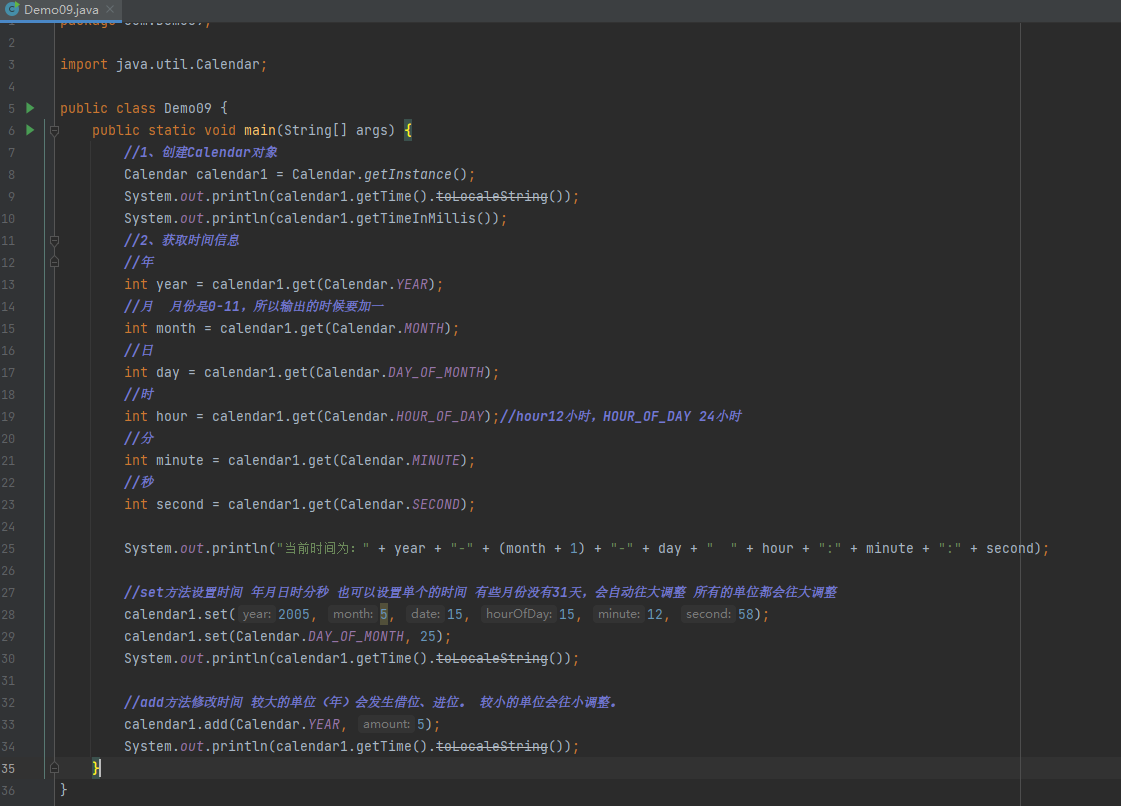Click the MONTH constant on line 15

click(424, 328)
